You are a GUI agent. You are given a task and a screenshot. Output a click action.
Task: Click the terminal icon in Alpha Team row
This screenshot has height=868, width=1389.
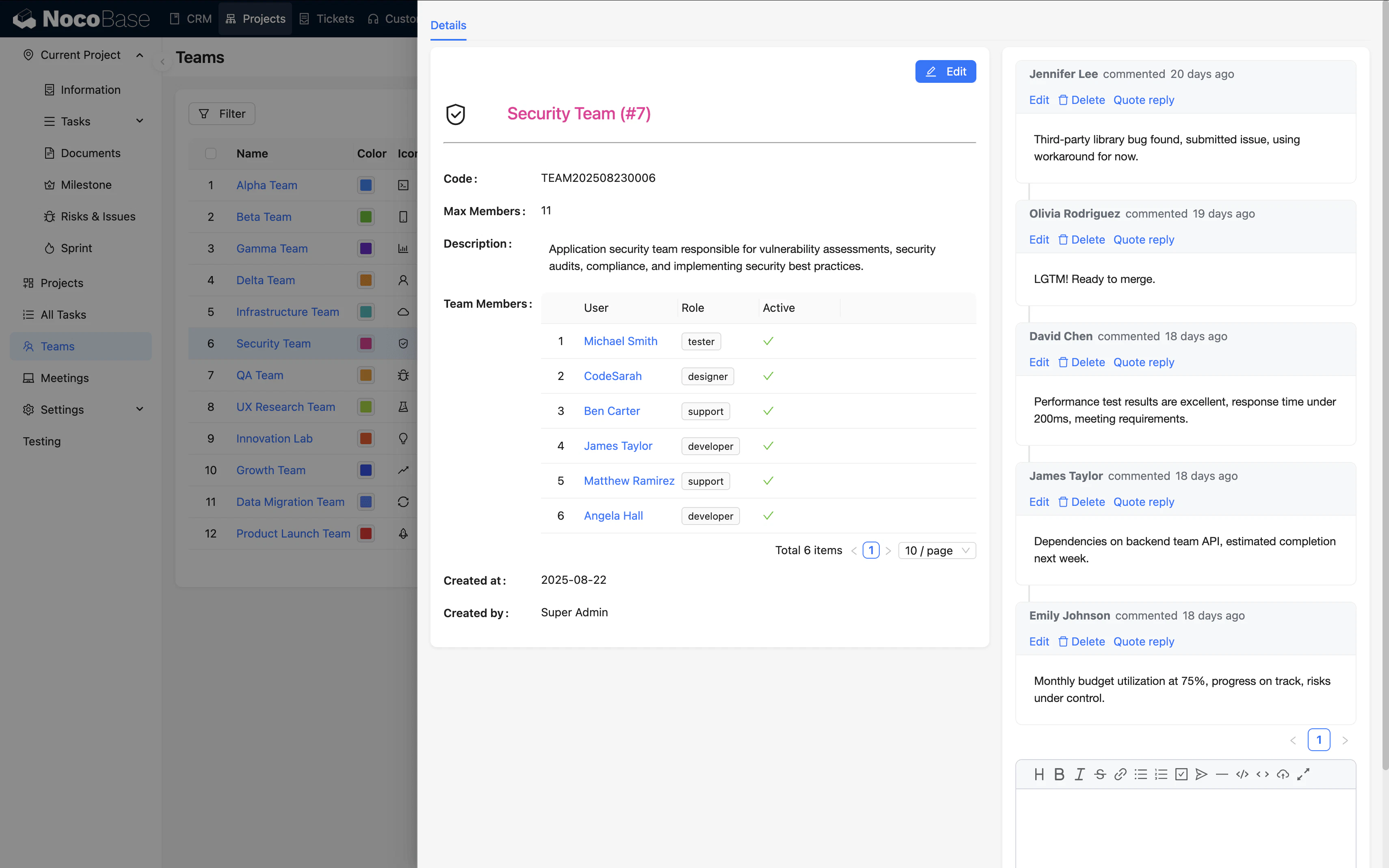(x=403, y=185)
